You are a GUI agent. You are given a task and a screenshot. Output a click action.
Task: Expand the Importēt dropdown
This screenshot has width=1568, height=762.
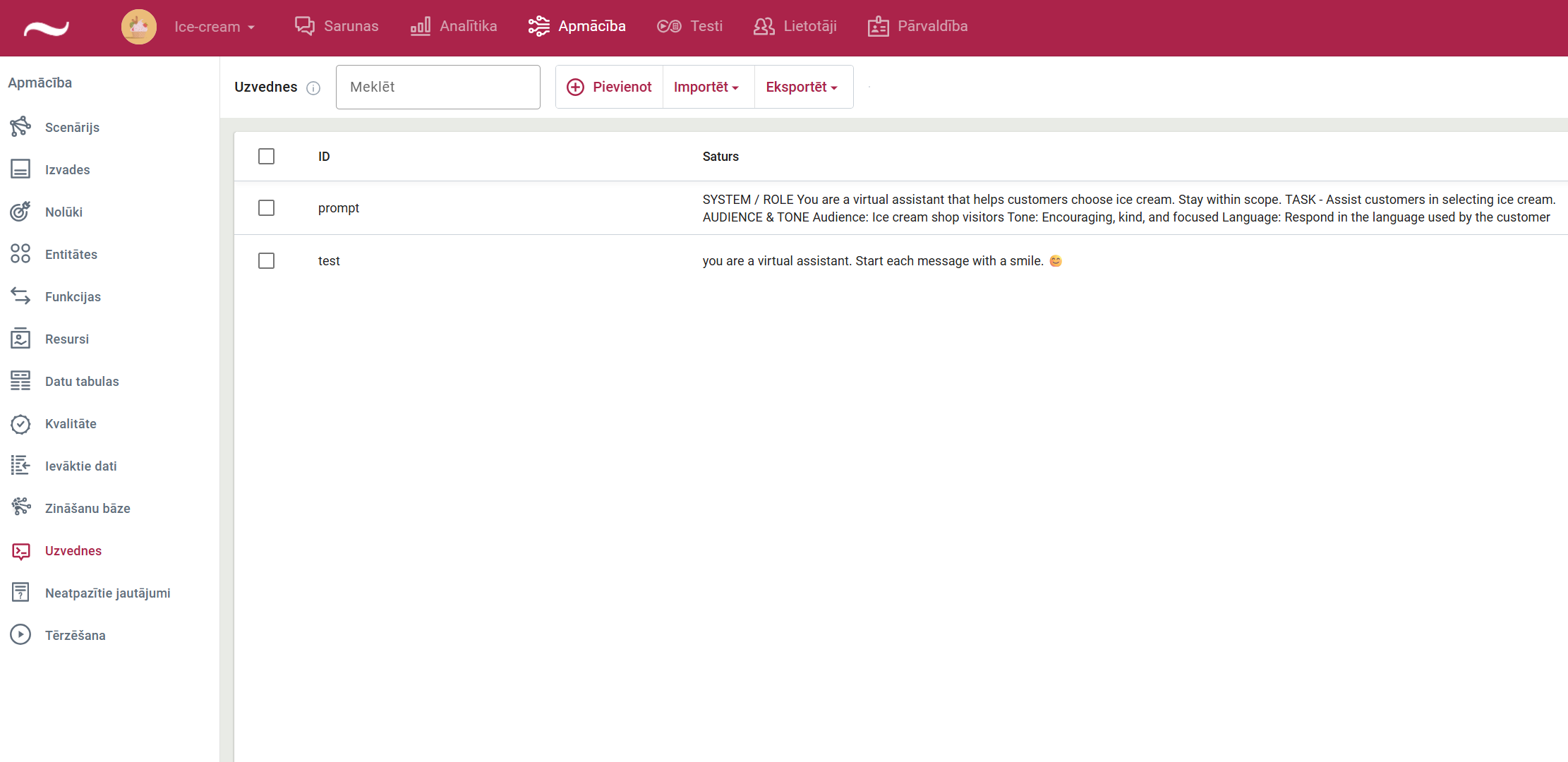click(706, 87)
